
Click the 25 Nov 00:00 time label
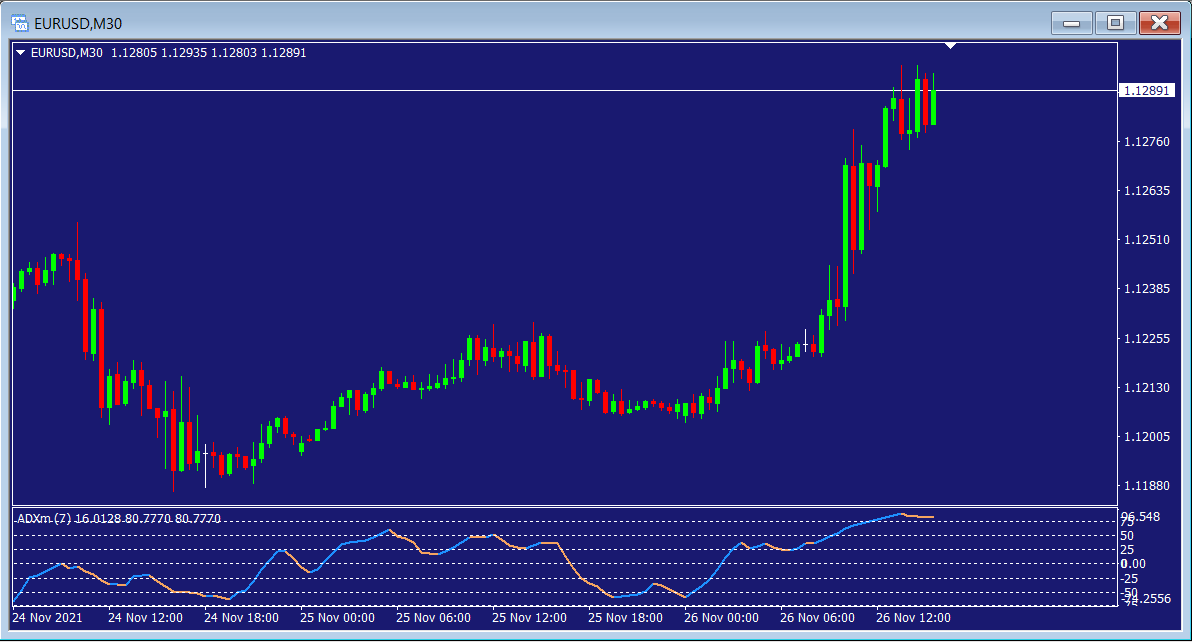tap(338, 618)
